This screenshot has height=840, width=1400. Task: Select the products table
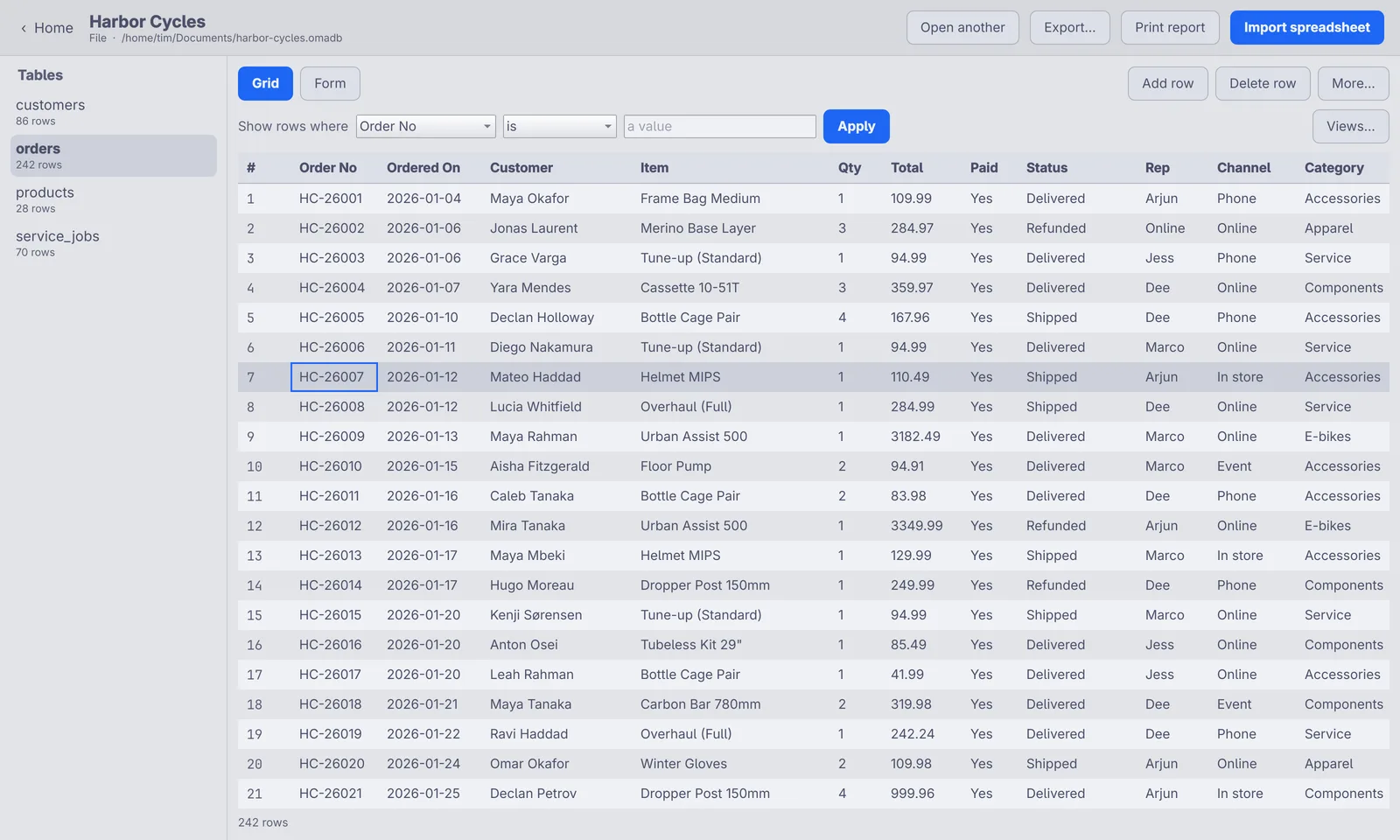114,199
